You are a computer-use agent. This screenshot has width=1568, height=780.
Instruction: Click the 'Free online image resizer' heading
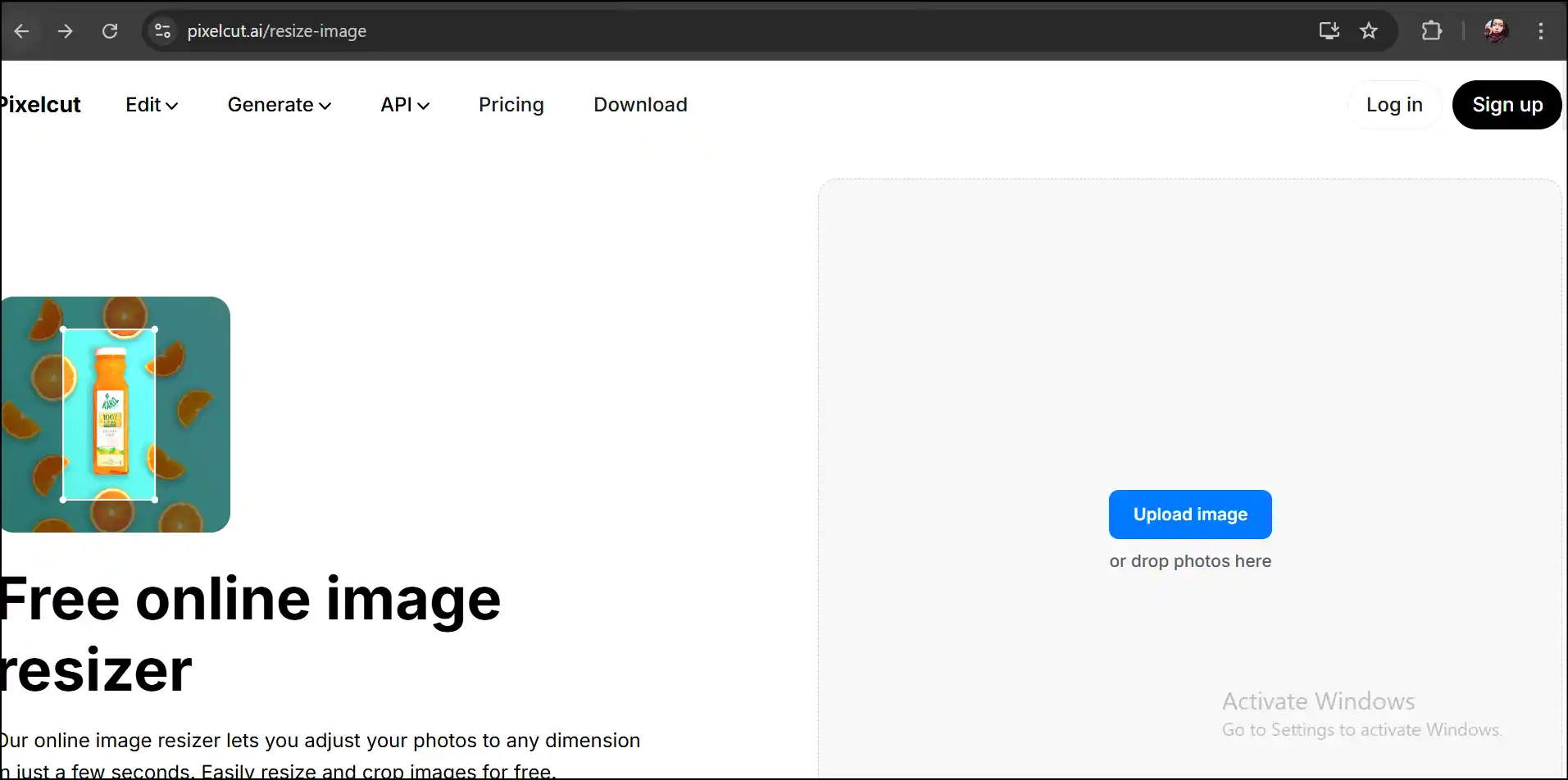point(250,635)
